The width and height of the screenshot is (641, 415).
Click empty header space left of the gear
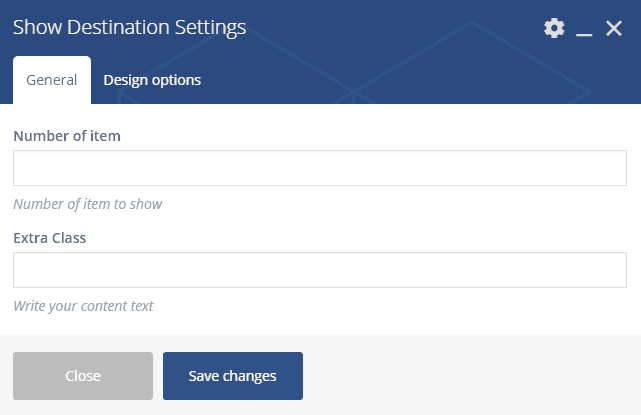[400, 28]
